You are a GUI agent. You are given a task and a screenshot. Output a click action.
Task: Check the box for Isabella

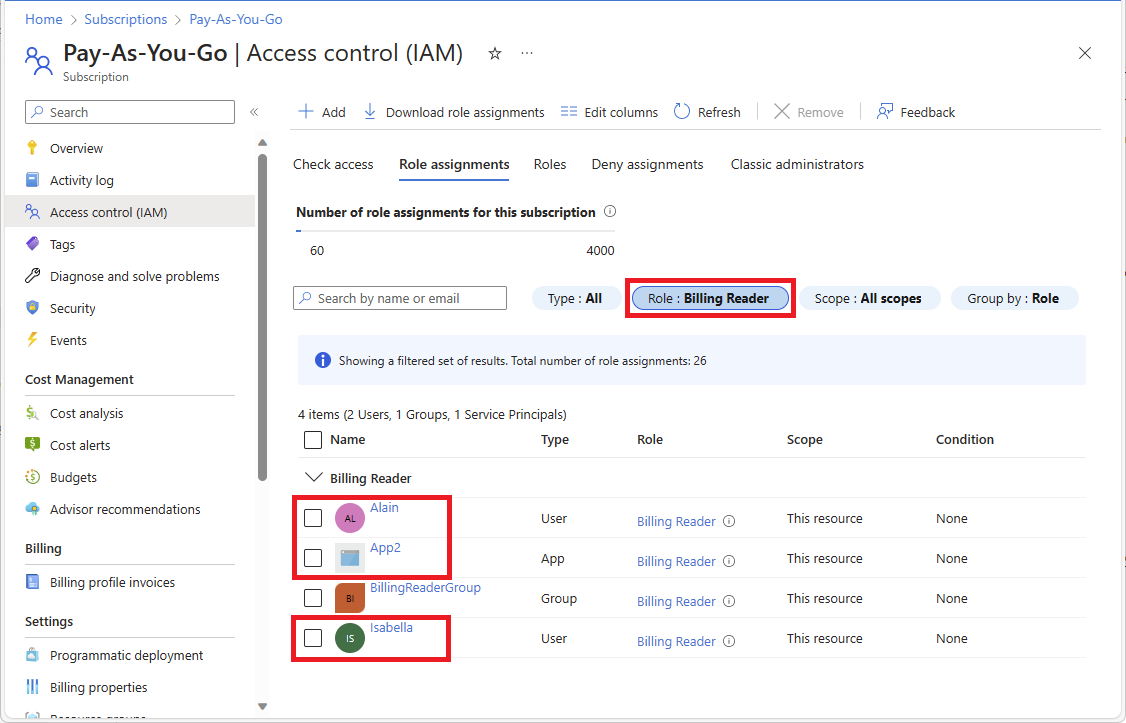click(x=312, y=638)
